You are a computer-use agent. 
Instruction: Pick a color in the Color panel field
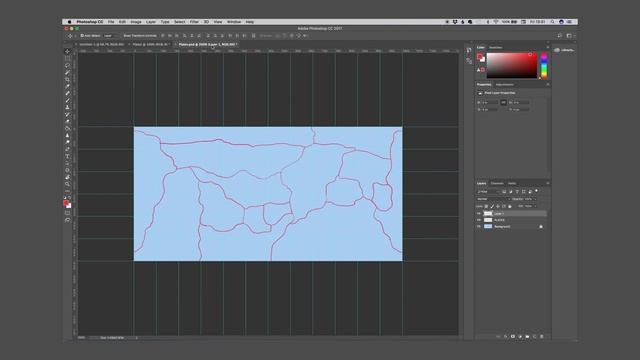pyautogui.click(x=512, y=65)
